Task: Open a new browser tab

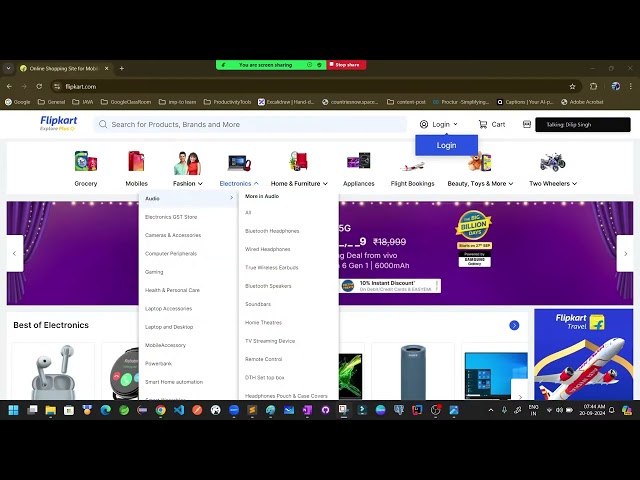Action: (122, 69)
